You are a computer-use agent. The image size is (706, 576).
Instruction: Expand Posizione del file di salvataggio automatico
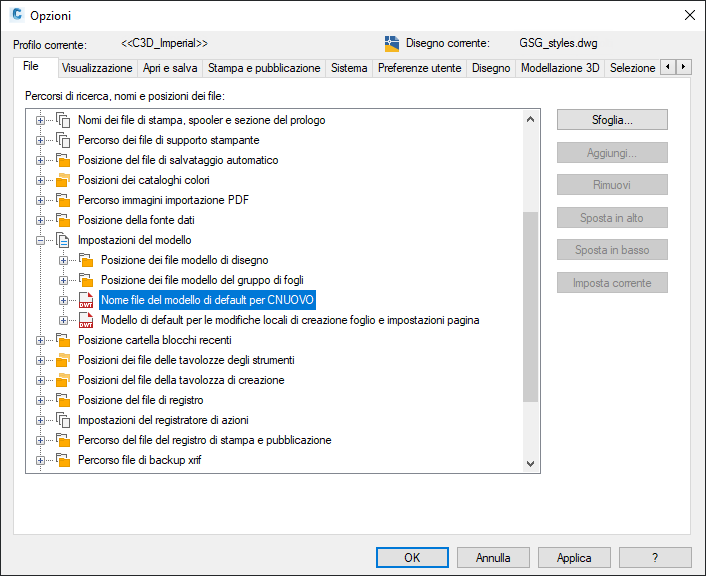point(40,160)
